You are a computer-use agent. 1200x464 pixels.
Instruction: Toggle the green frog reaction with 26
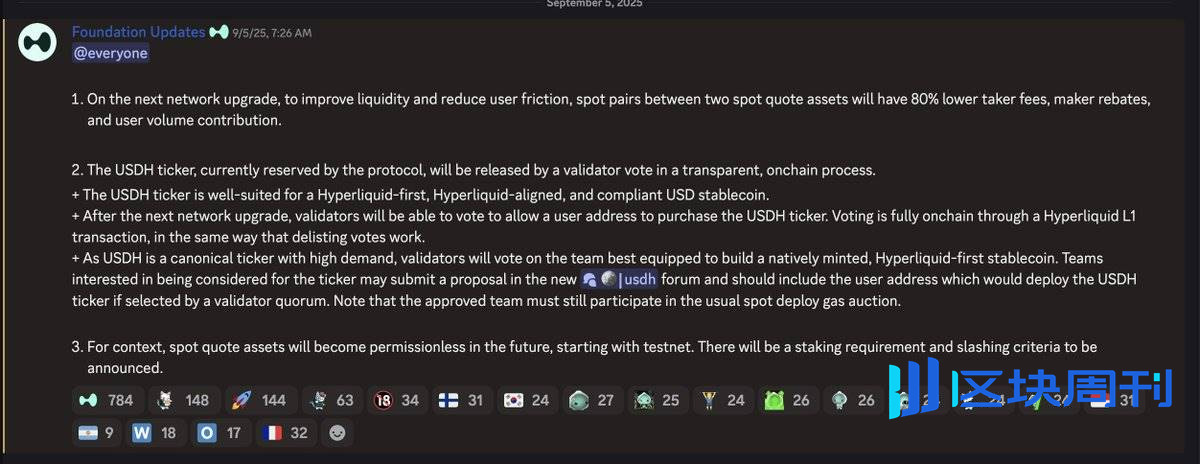[x=785, y=400]
